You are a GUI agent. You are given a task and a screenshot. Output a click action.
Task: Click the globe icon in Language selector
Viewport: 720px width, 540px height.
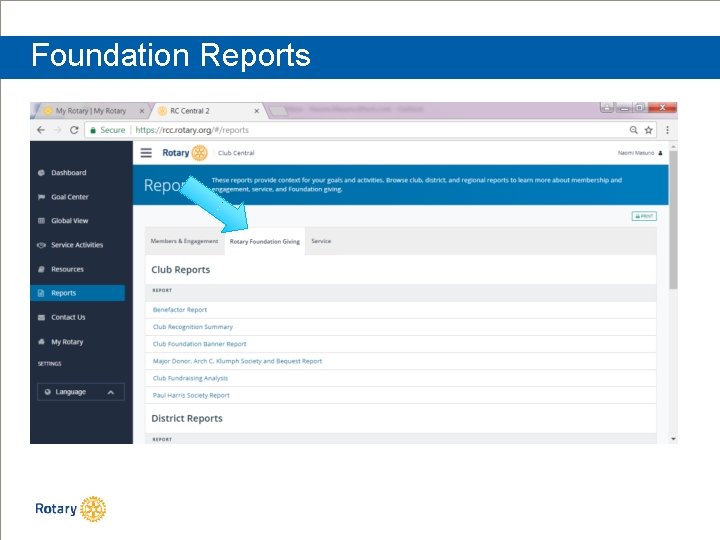click(47, 392)
